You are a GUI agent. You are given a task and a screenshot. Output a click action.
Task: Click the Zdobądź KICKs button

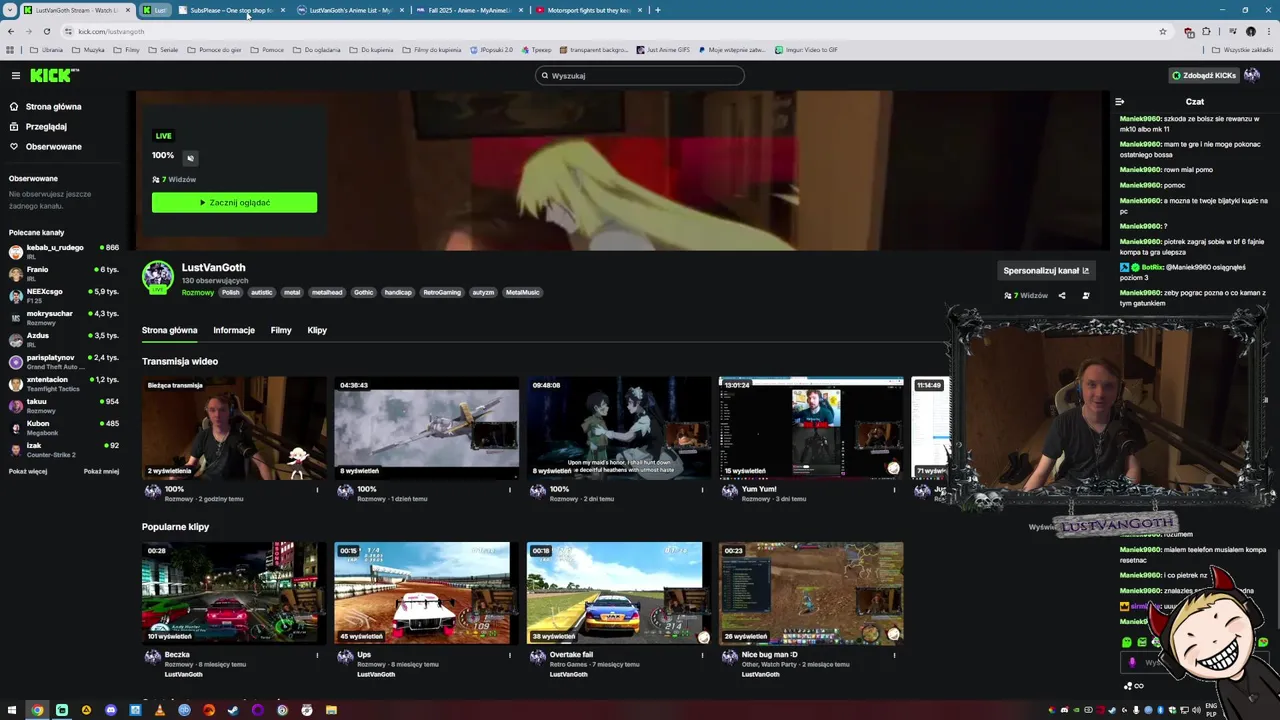(x=1204, y=76)
